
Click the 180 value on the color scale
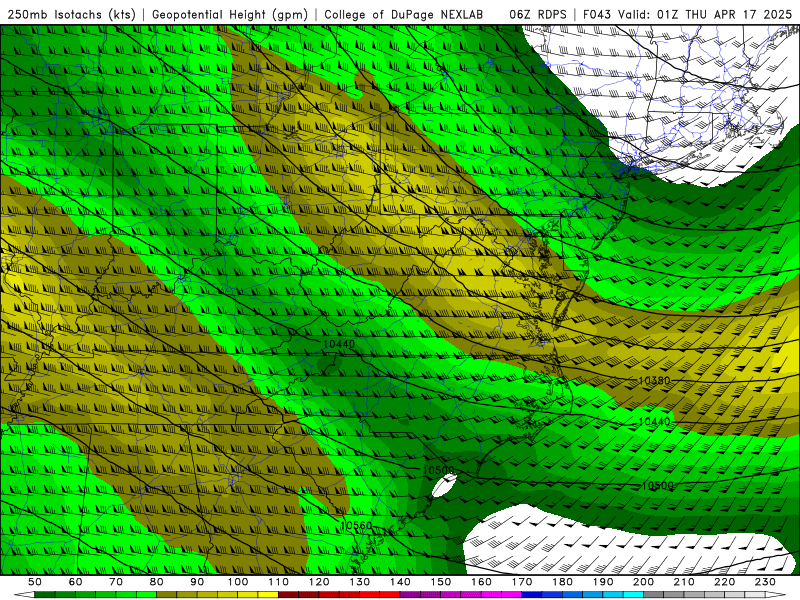(563, 582)
